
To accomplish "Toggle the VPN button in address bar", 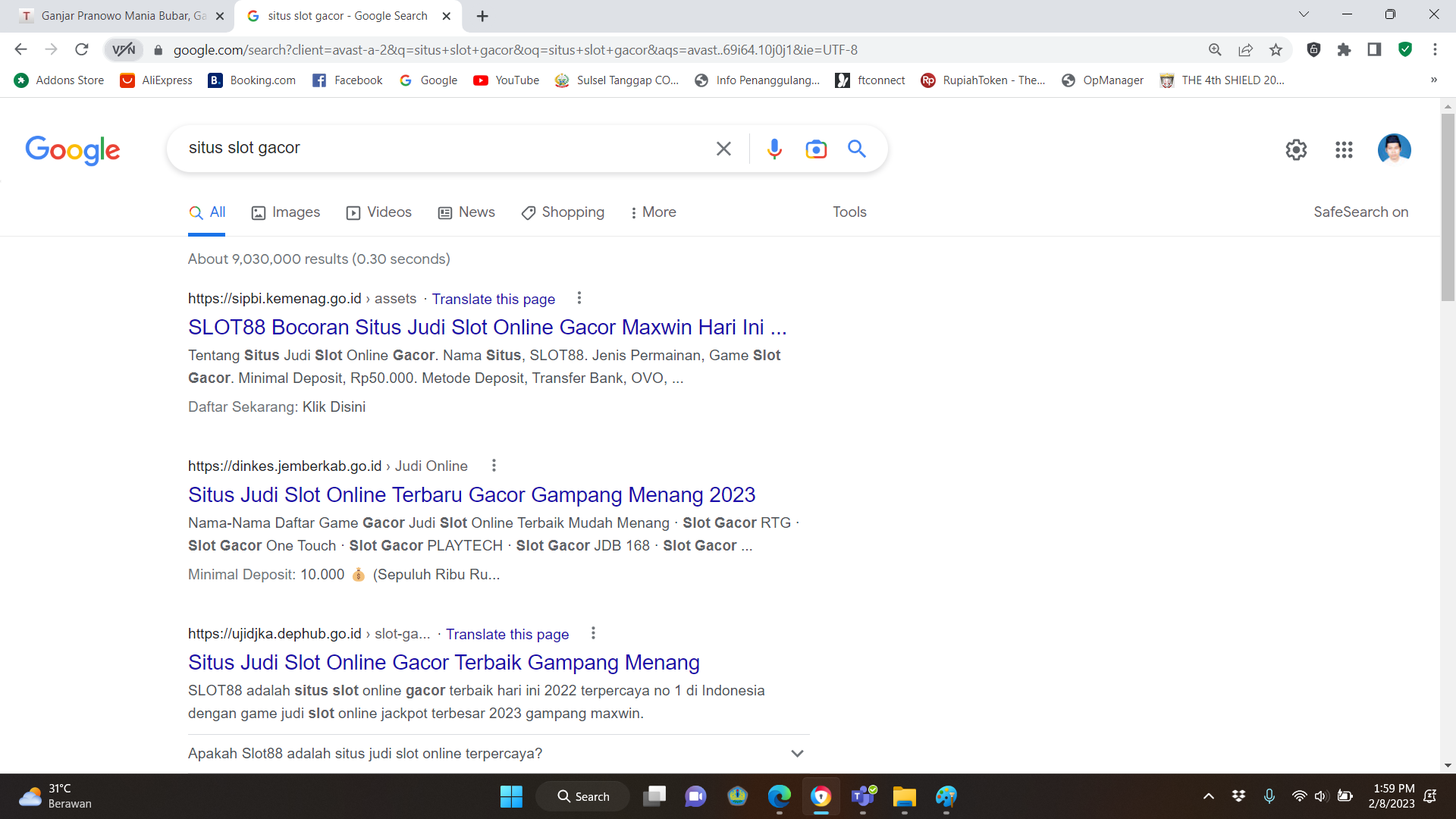I will pos(123,50).
